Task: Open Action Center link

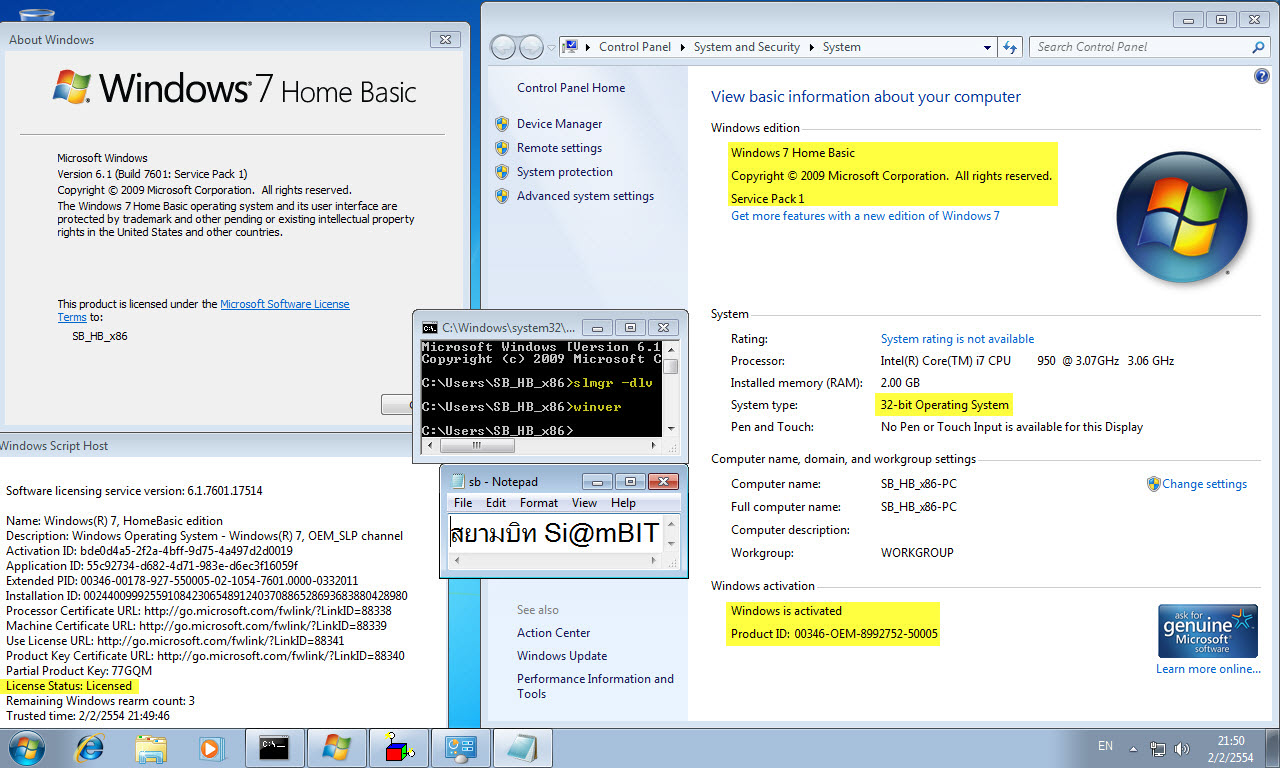Action: pyautogui.click(x=553, y=633)
